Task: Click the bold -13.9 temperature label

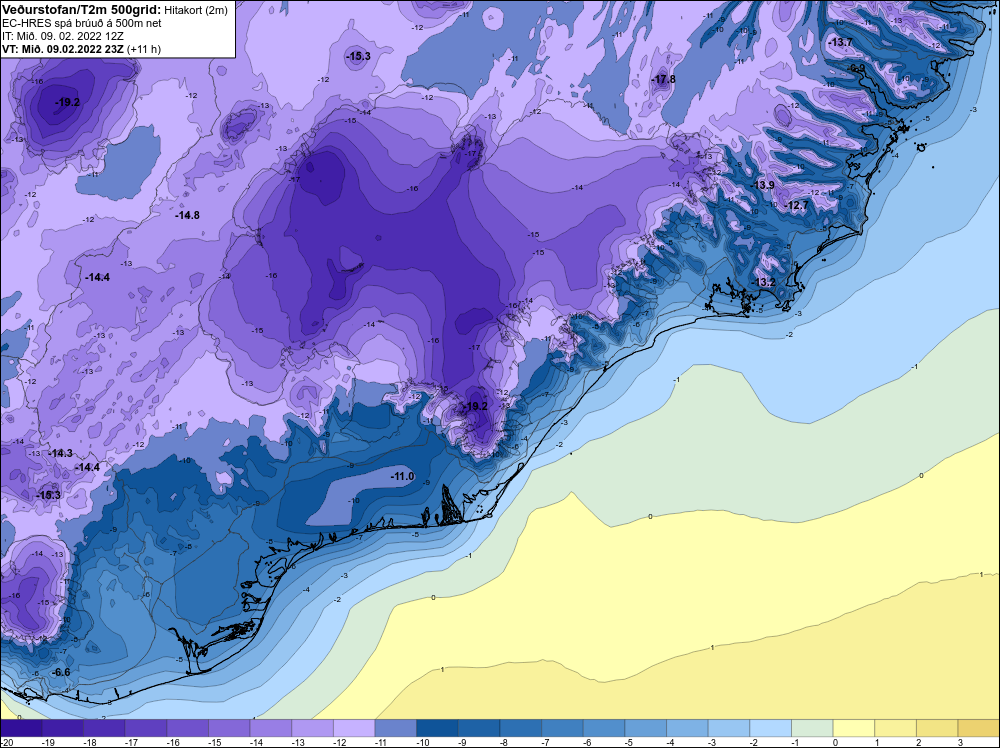Action: [x=762, y=185]
